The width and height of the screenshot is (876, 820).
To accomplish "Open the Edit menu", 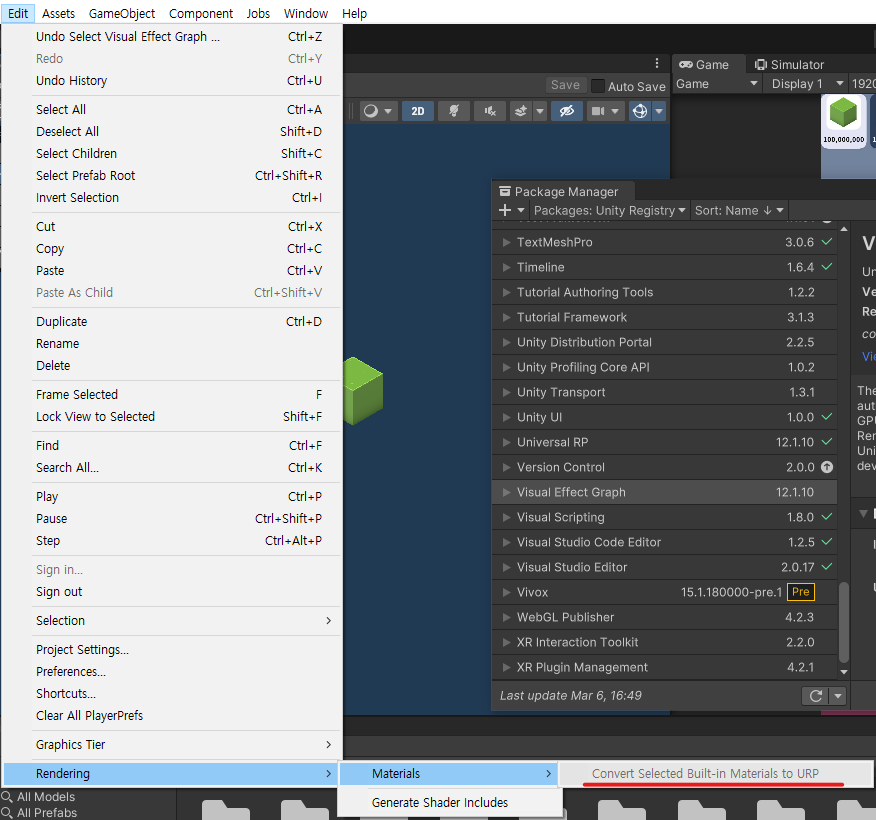I will pos(18,13).
